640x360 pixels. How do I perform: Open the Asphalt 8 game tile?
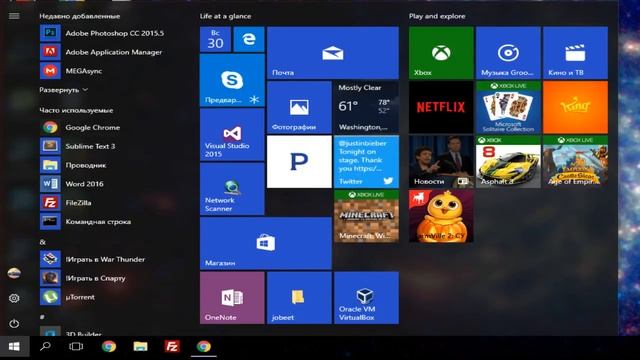(x=508, y=162)
